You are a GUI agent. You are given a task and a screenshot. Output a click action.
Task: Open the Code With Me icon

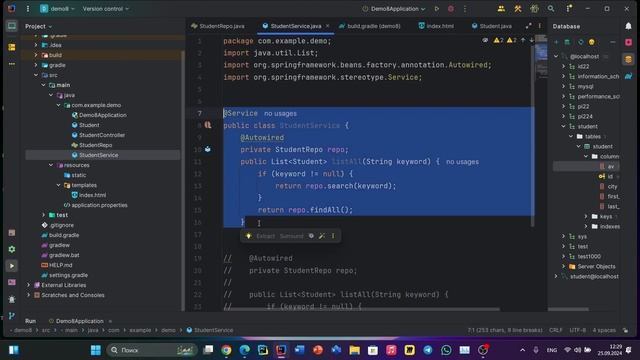pos(501,9)
